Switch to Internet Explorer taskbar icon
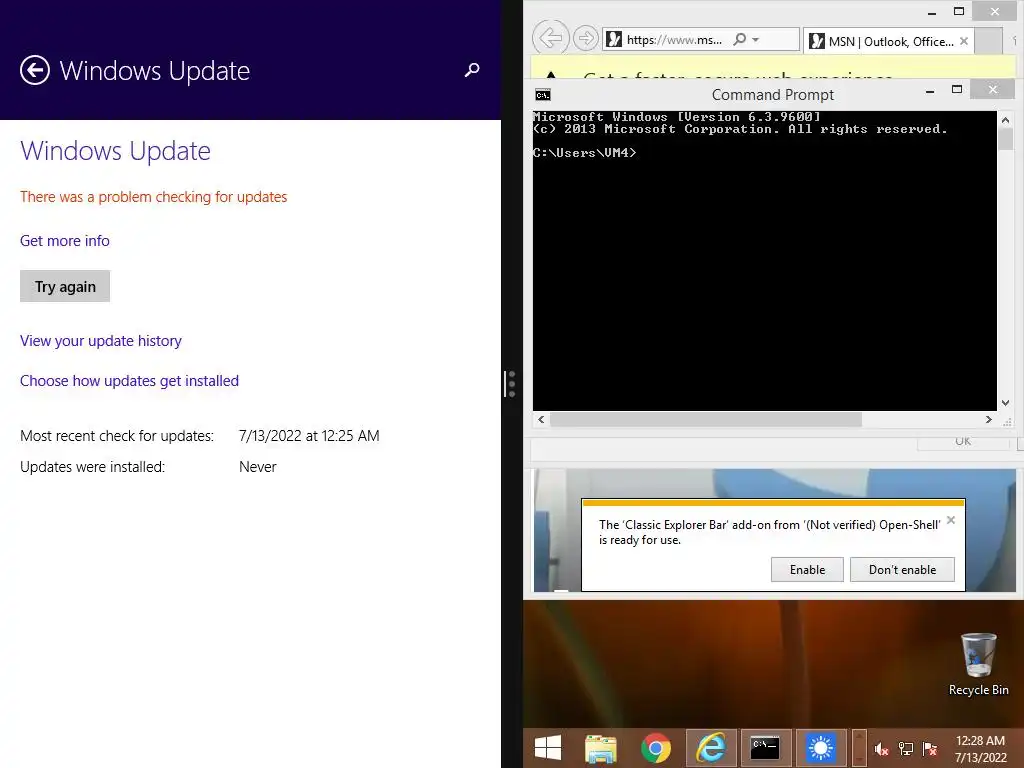This screenshot has width=1024, height=768. click(711, 748)
